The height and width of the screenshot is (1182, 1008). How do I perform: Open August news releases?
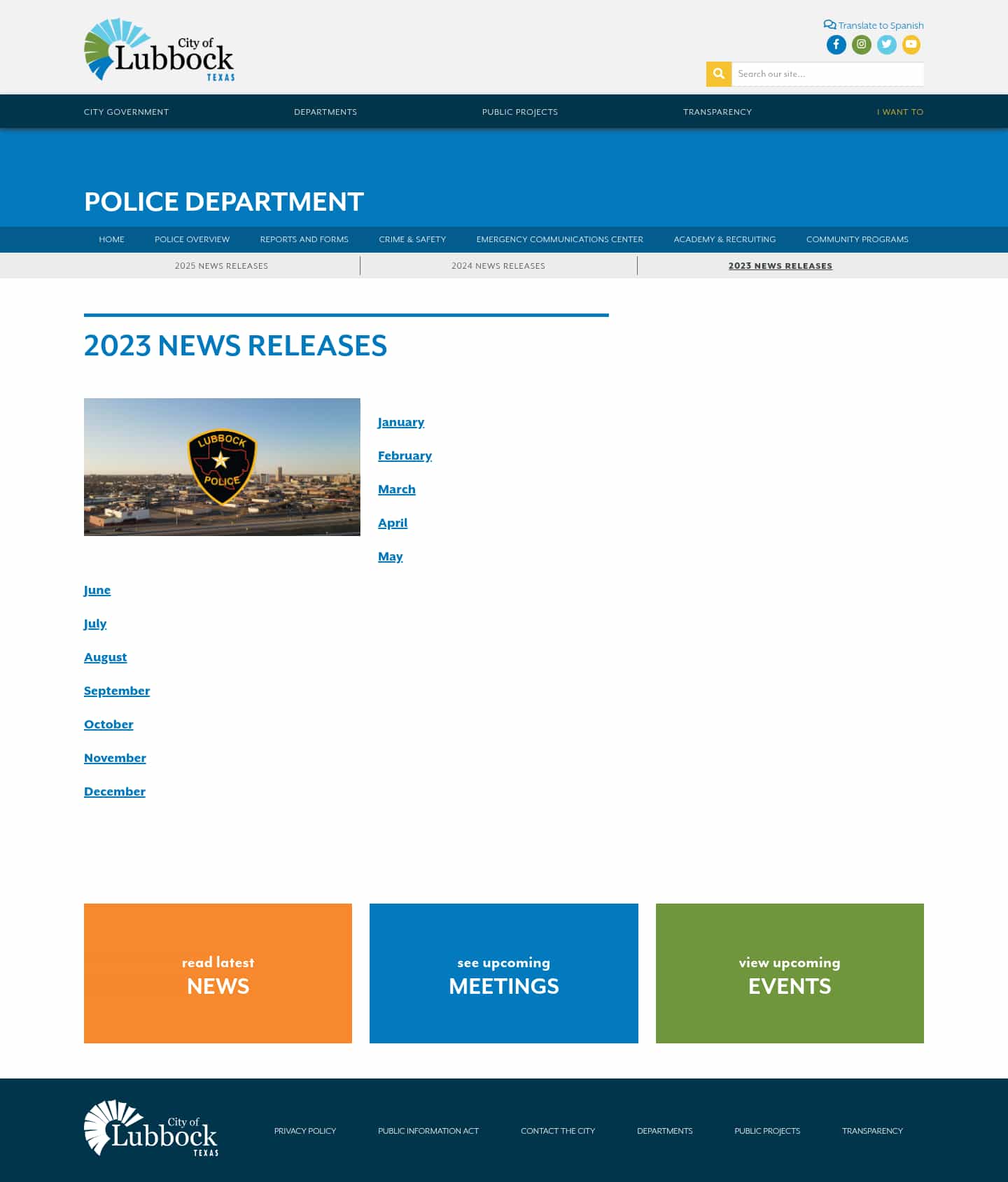pos(106,657)
